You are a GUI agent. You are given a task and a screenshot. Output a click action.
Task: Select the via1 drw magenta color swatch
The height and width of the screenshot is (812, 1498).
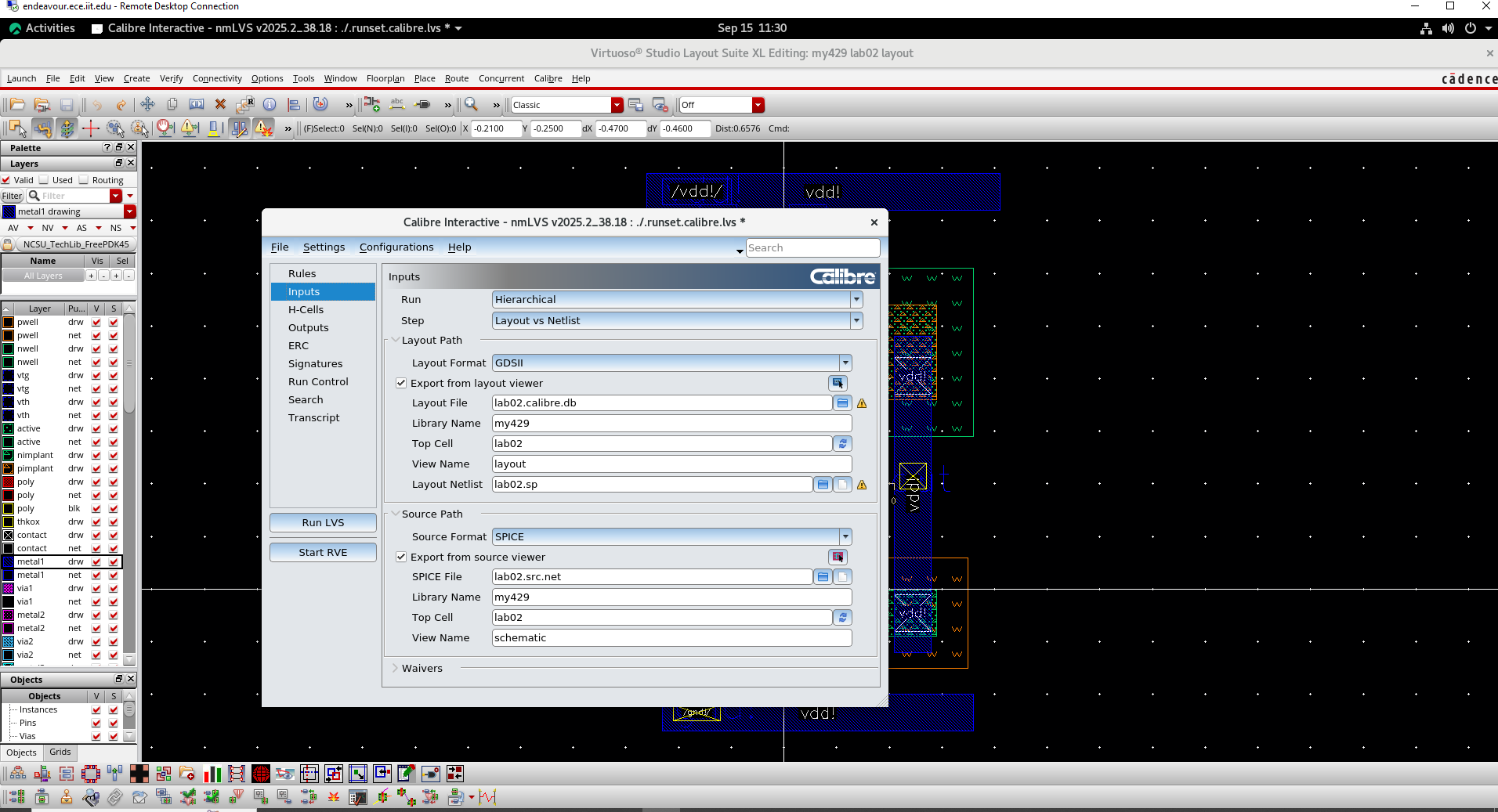[9, 589]
